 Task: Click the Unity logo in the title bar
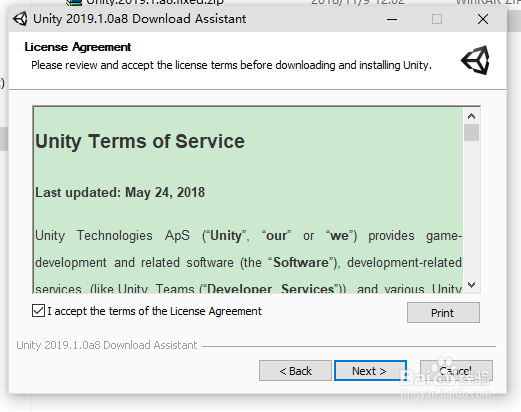(20, 19)
